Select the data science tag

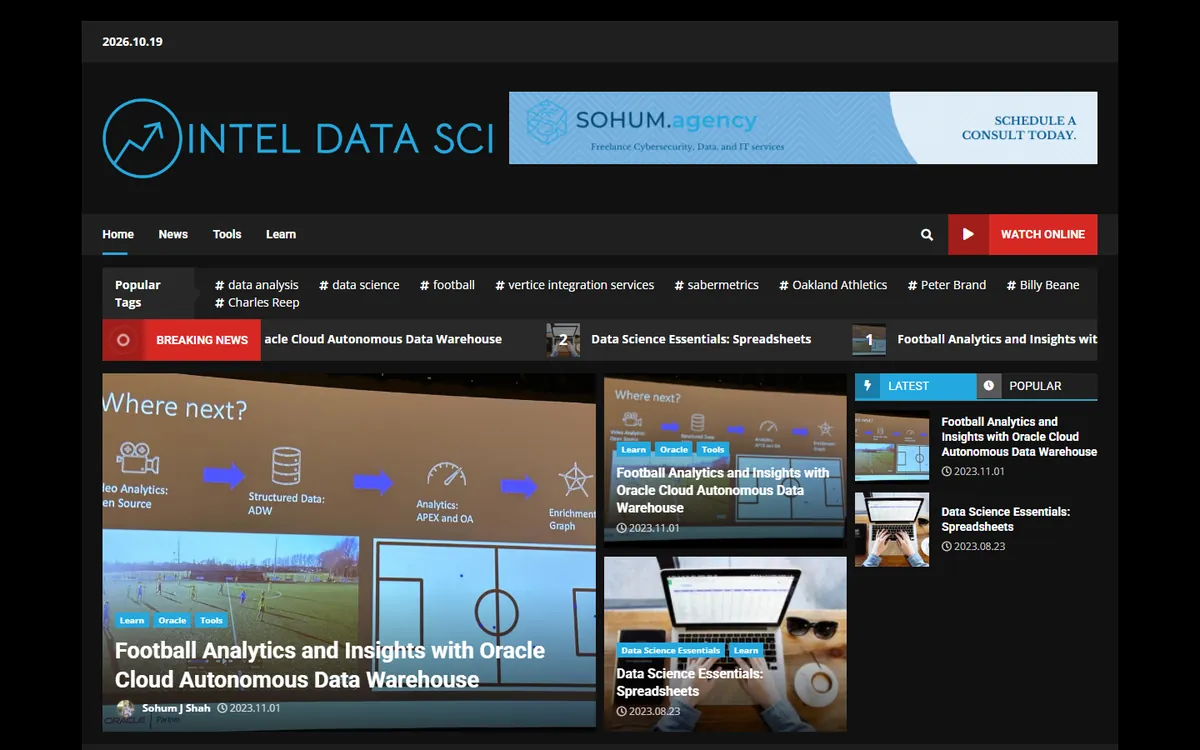click(359, 285)
